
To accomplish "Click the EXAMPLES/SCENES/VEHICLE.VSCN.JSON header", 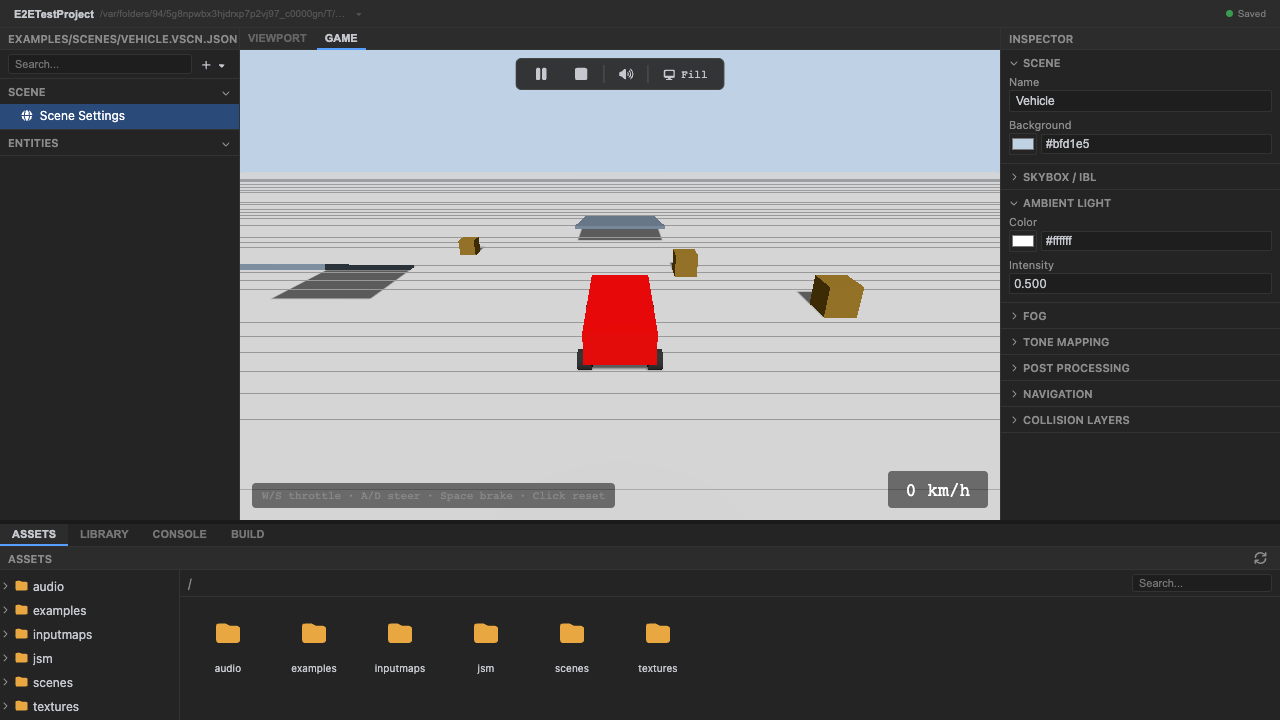I will (x=123, y=39).
